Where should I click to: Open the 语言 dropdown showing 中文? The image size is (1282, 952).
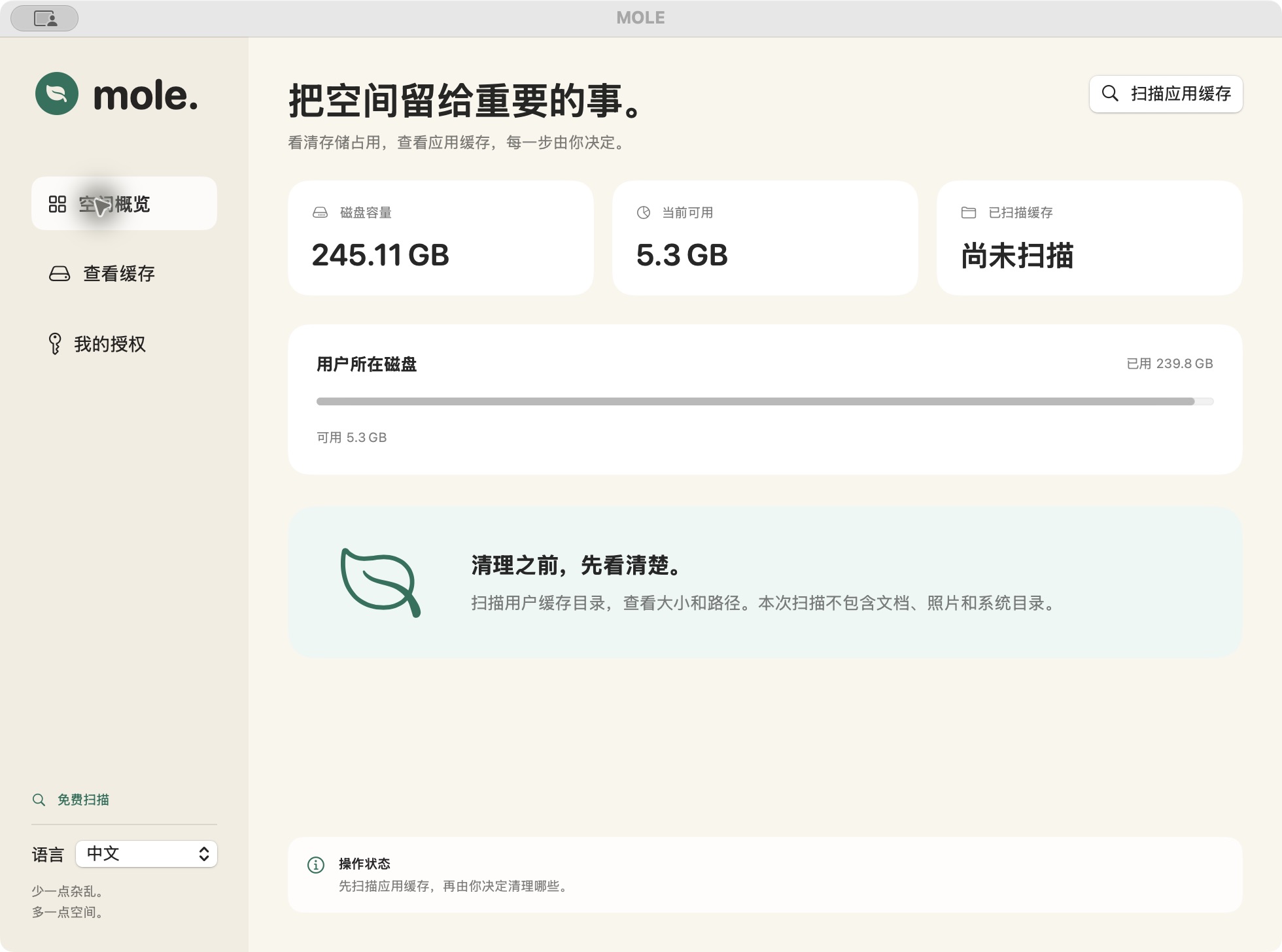point(147,854)
